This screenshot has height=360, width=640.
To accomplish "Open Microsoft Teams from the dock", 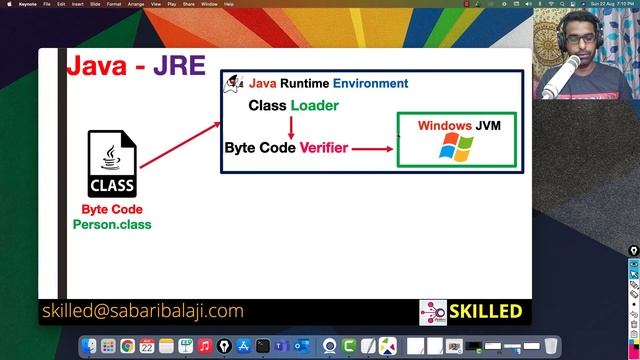I will pos(282,346).
